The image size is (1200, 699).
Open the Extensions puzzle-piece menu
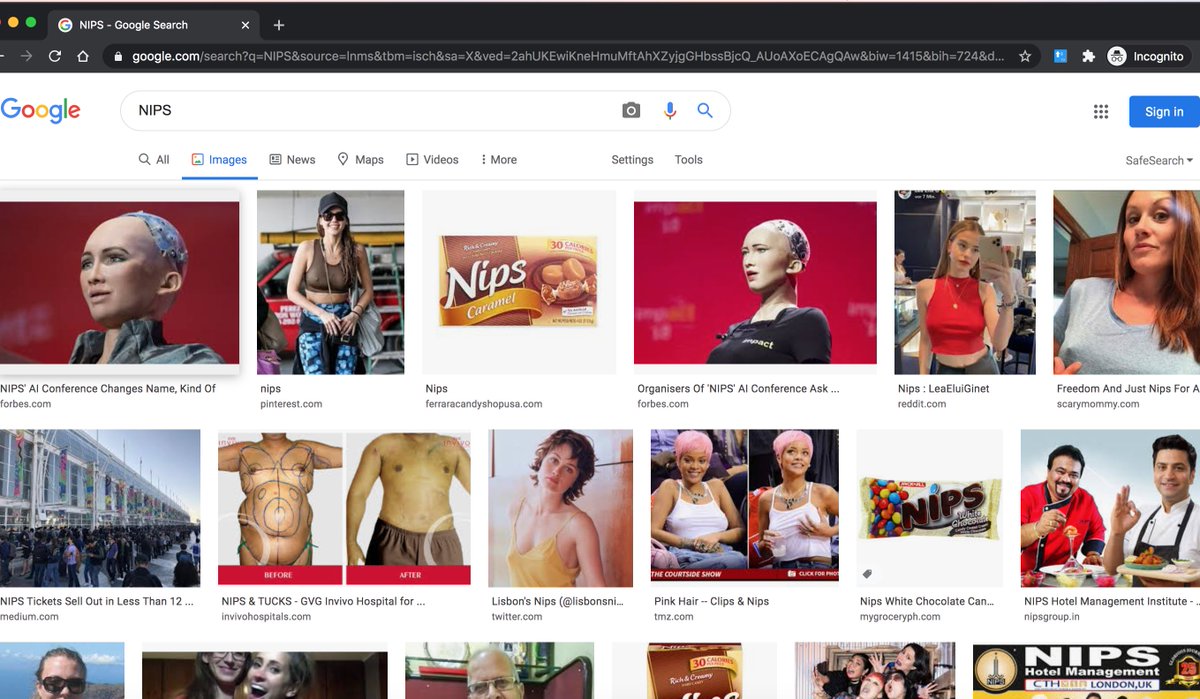tap(1088, 57)
